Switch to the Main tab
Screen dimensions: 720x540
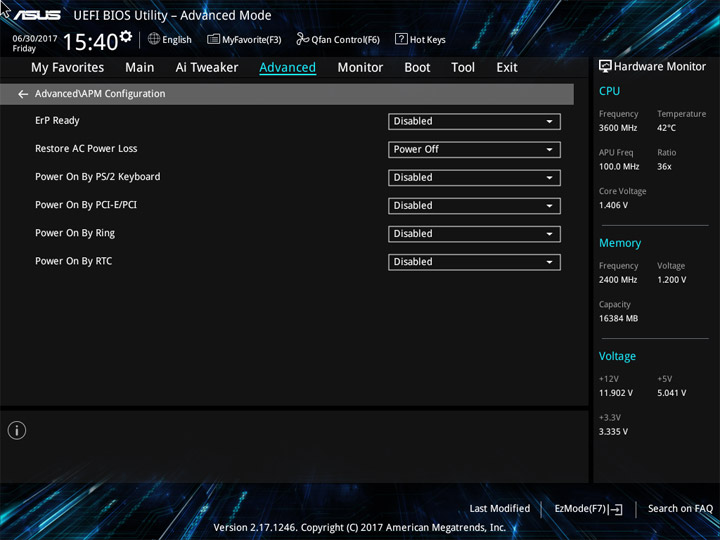click(x=140, y=68)
